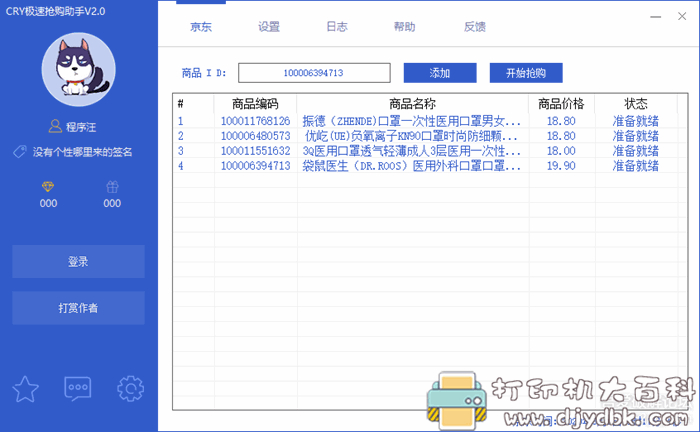Click 准备就绪 status in row 2
The height and width of the screenshot is (432, 700).
[x=636, y=136]
